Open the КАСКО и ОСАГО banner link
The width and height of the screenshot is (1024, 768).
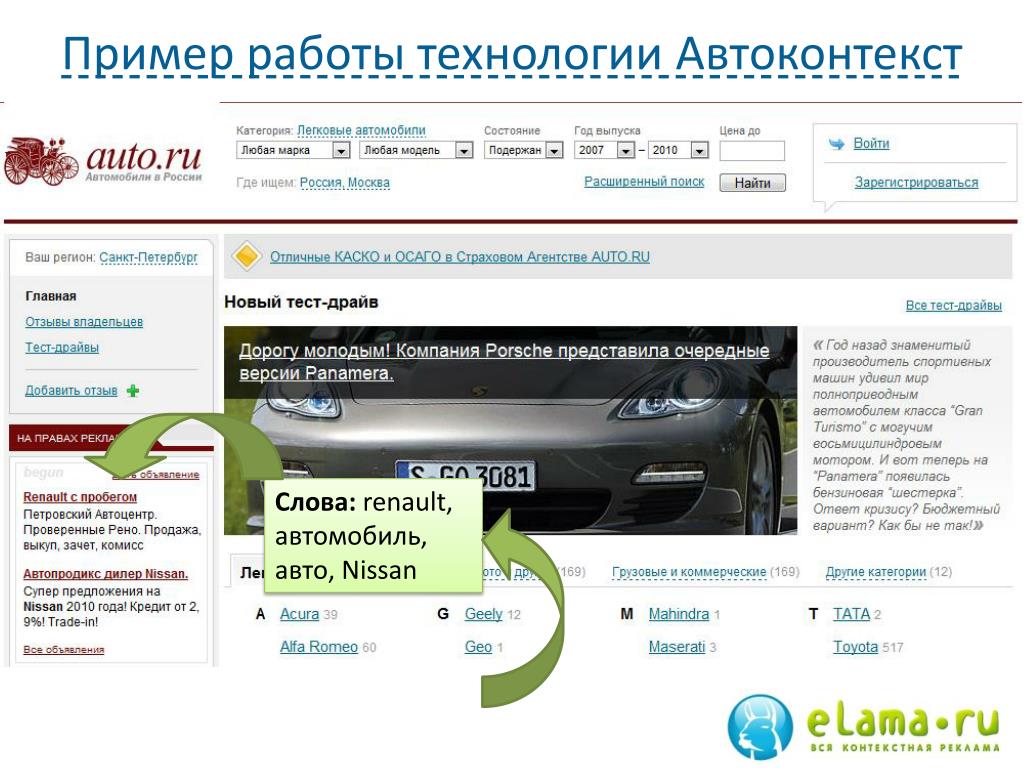pyautogui.click(x=460, y=257)
